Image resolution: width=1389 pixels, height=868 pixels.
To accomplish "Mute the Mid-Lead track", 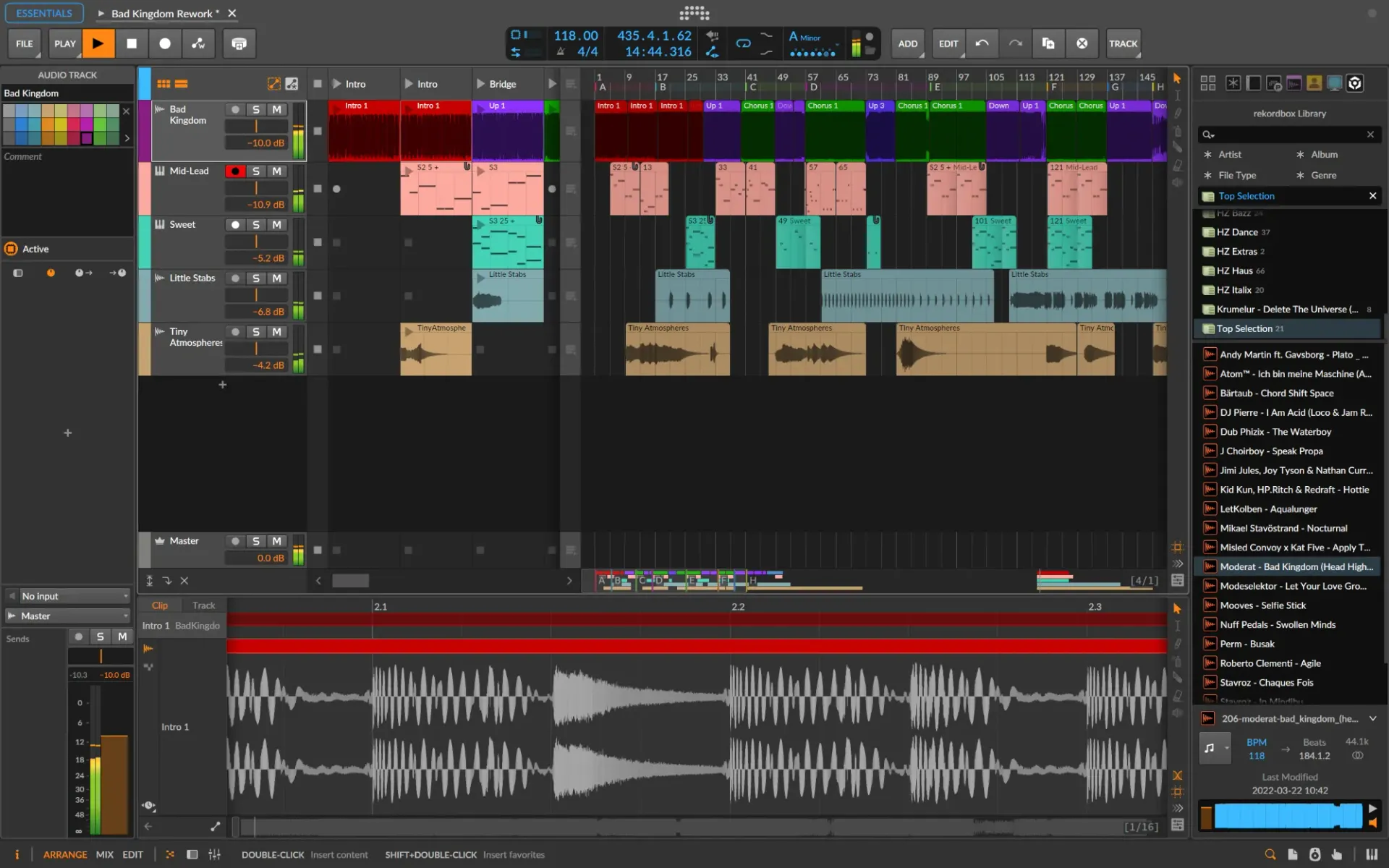I will [x=276, y=171].
